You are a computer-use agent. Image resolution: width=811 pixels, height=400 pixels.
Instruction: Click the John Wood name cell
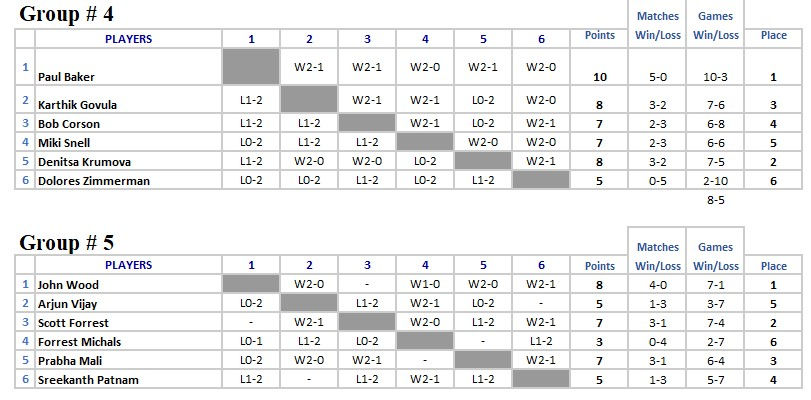click(x=67, y=285)
